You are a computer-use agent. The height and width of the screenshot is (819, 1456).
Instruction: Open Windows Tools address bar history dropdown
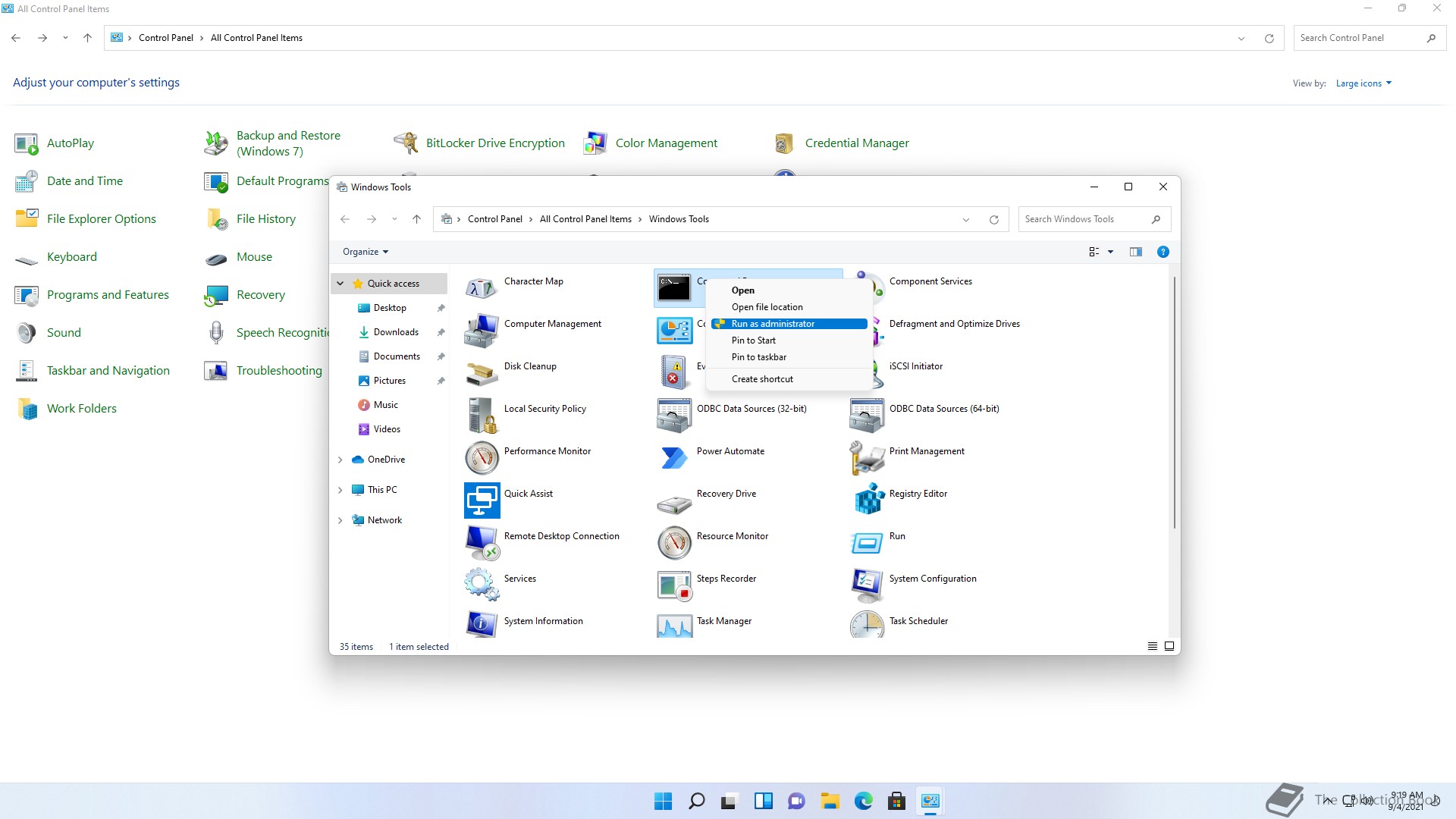tap(965, 220)
